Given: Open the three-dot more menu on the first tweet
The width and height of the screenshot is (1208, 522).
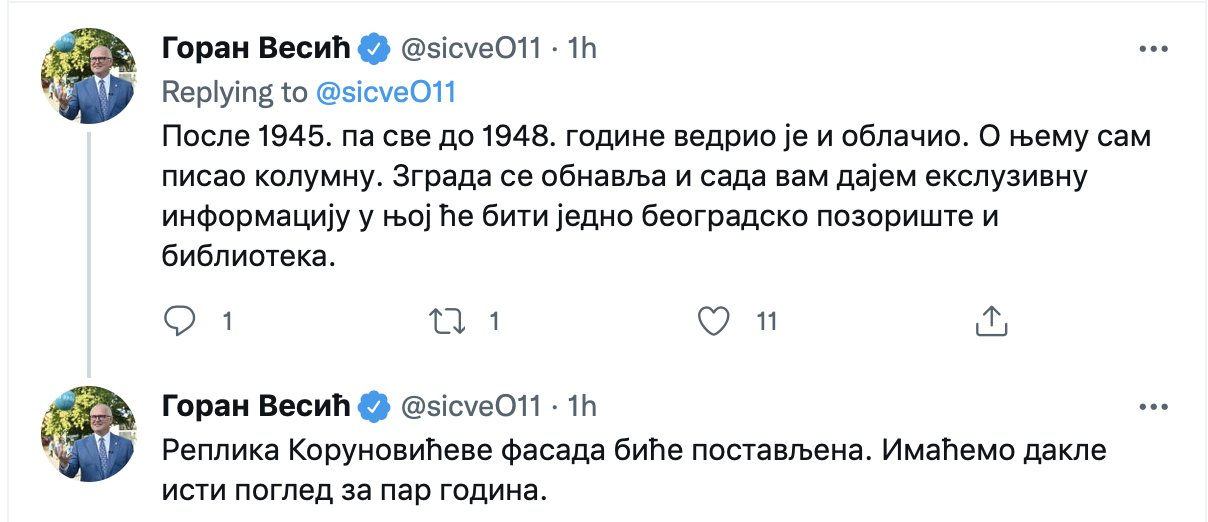Looking at the screenshot, I should coord(1155,48).
